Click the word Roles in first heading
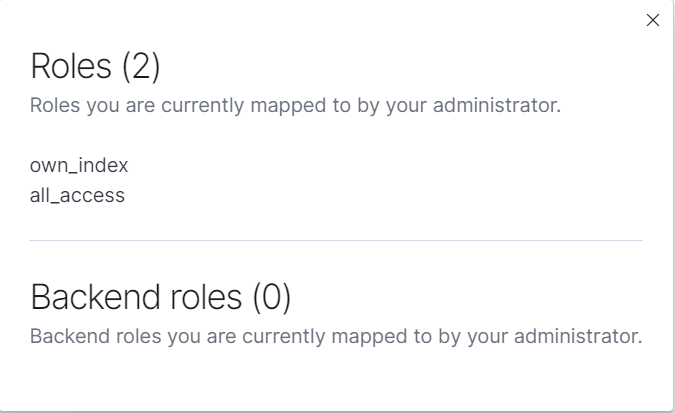Image resolution: width=675 pixels, height=413 pixels. [x=72, y=67]
